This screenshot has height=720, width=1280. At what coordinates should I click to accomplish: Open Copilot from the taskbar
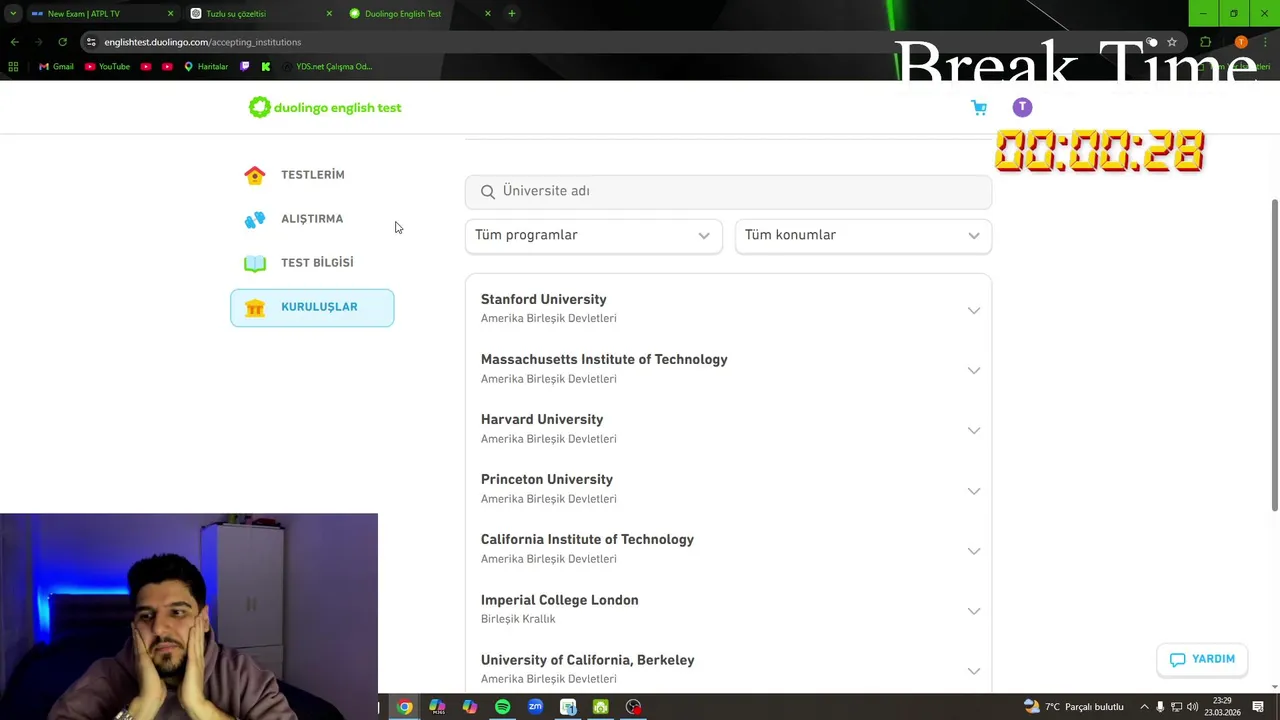470,707
